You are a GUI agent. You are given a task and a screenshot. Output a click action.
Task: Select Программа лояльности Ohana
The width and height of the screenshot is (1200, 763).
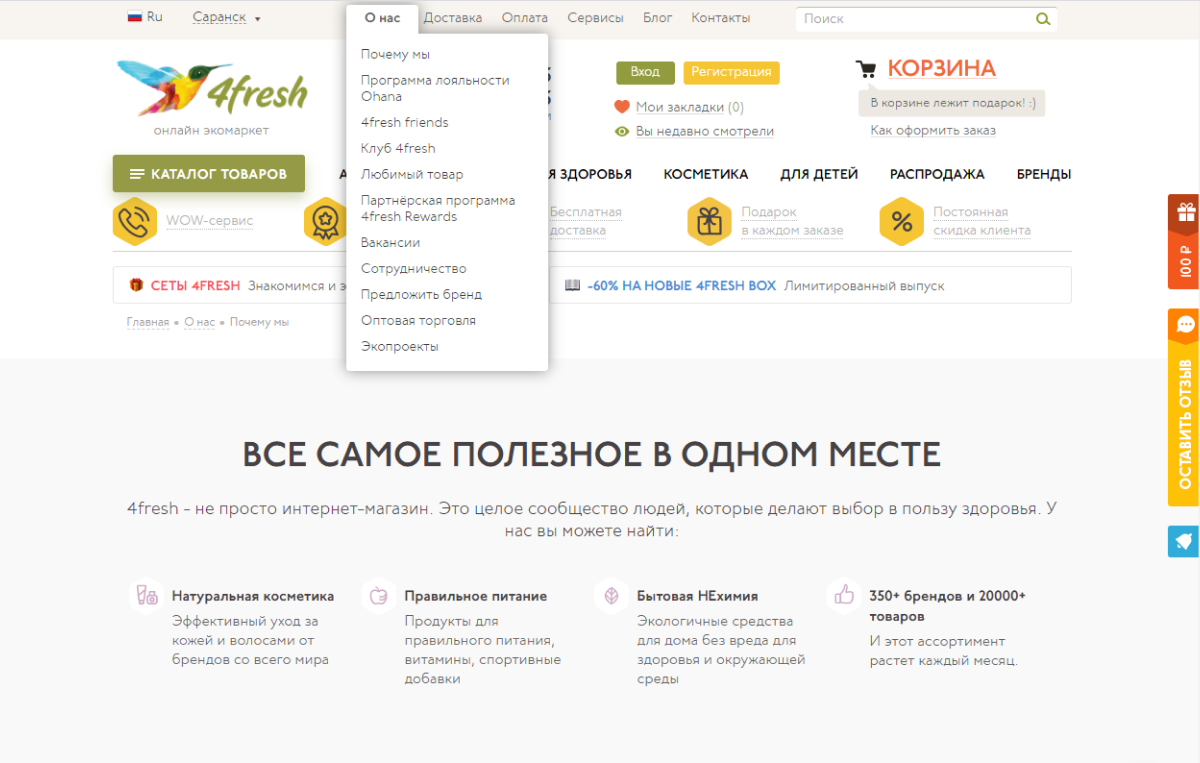435,88
